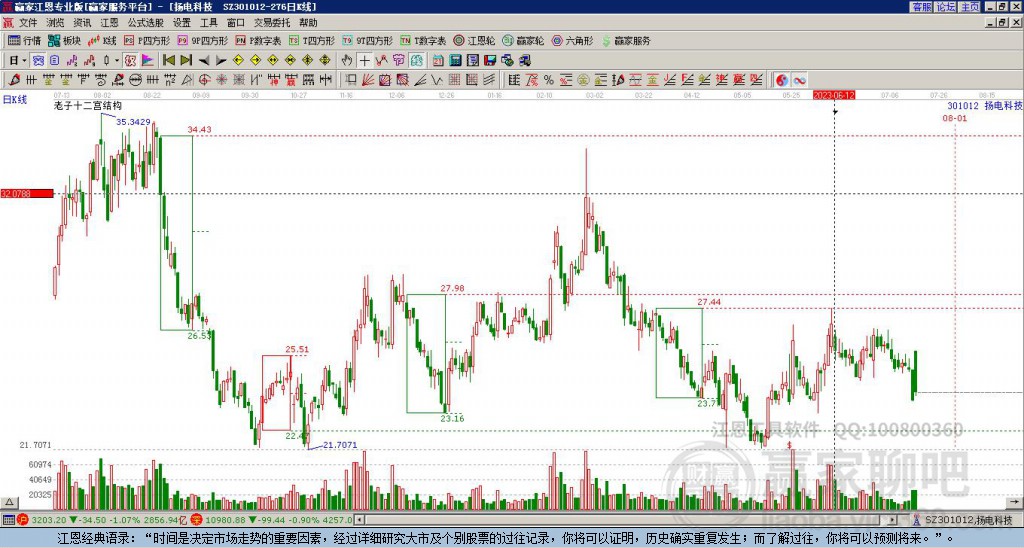Open the 资讯 menu
This screenshot has width=1024, height=548.
[x=82, y=23]
